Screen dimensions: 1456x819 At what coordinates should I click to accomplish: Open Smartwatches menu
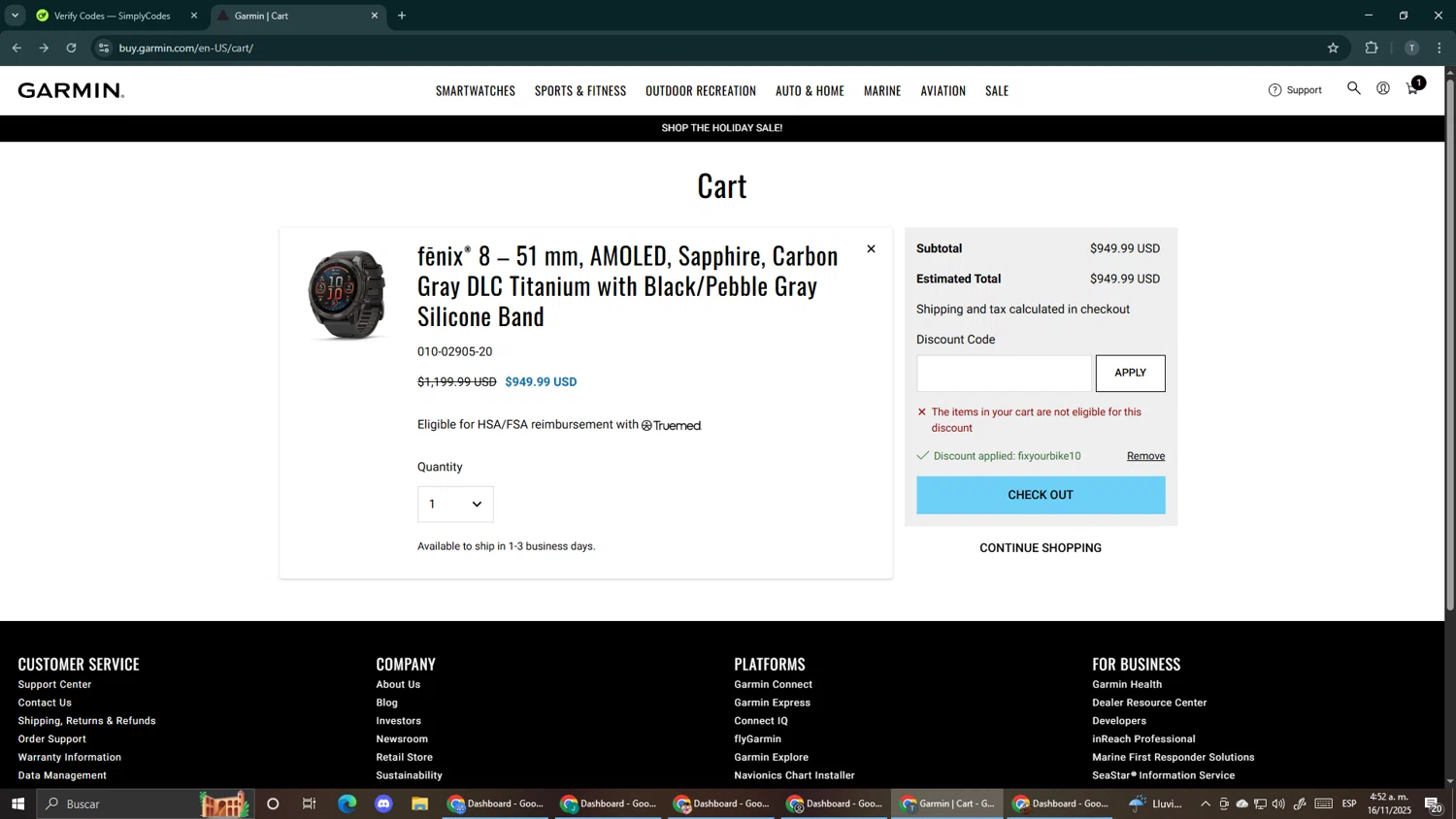476,90
